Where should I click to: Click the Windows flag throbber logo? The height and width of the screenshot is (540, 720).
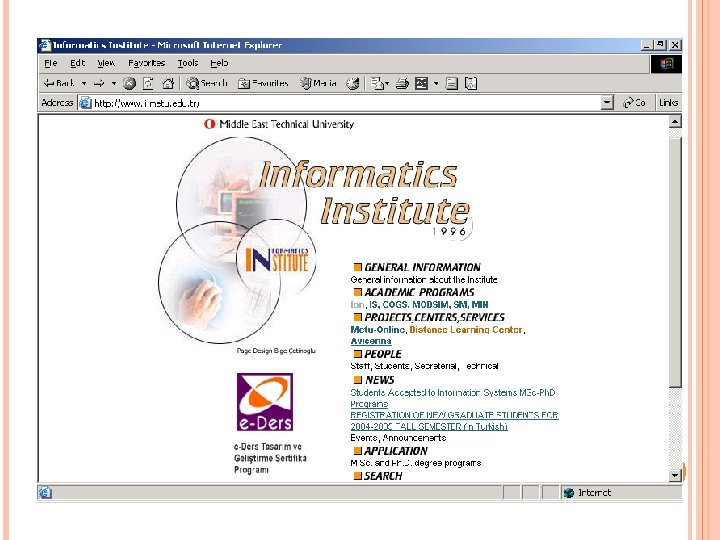tap(666, 64)
